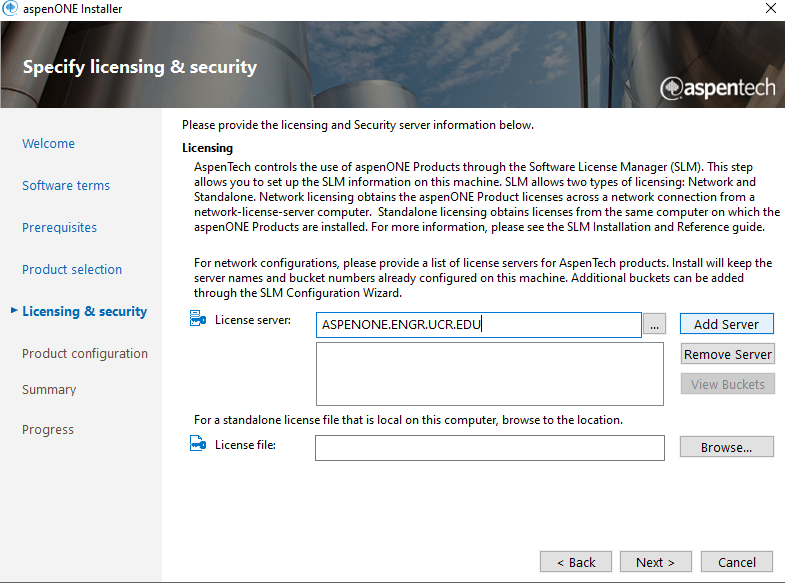Open the Welcome step in sidebar
Image resolution: width=785 pixels, height=583 pixels.
click(48, 144)
